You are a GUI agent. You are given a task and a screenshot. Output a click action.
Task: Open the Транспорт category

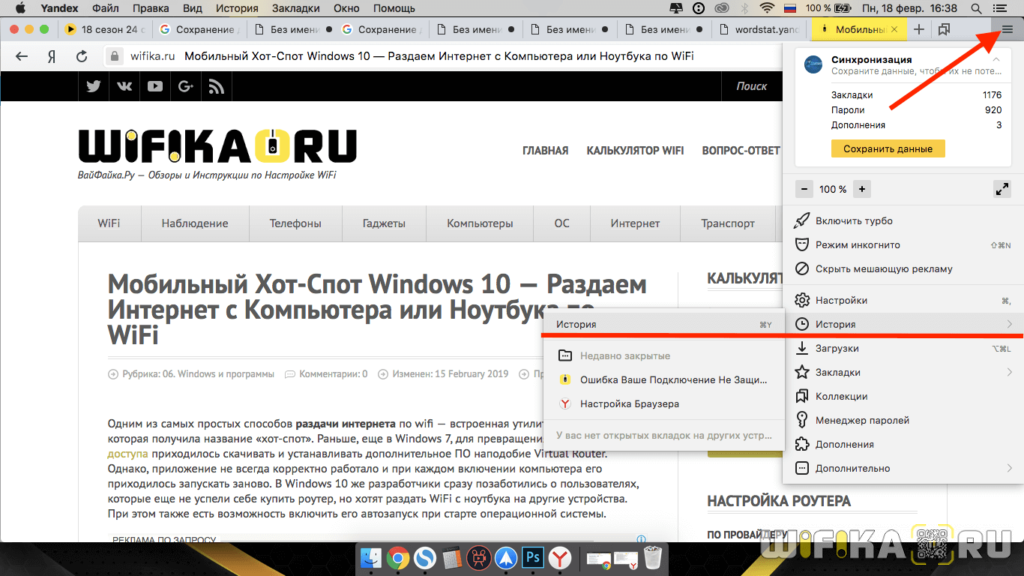(728, 223)
